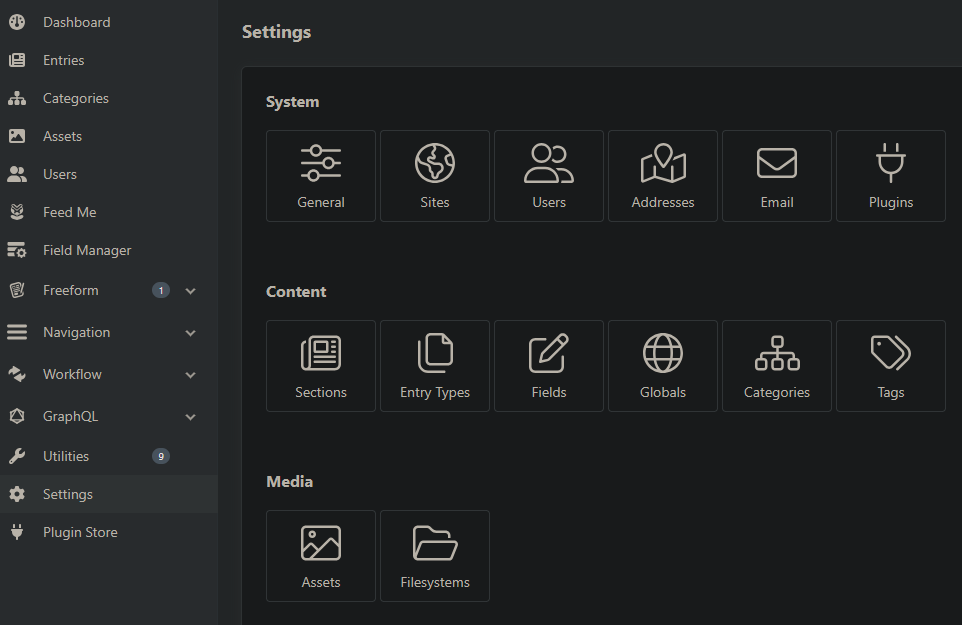Open the Globals globe icon
The width and height of the screenshot is (962, 625).
tap(662, 352)
